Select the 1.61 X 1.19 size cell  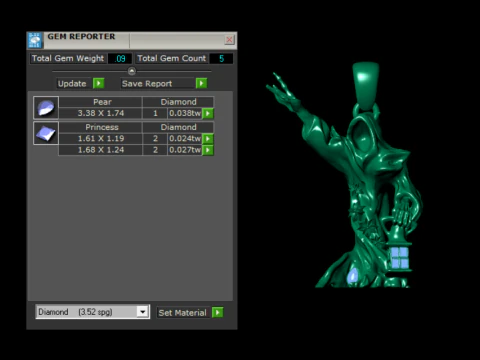point(101,139)
